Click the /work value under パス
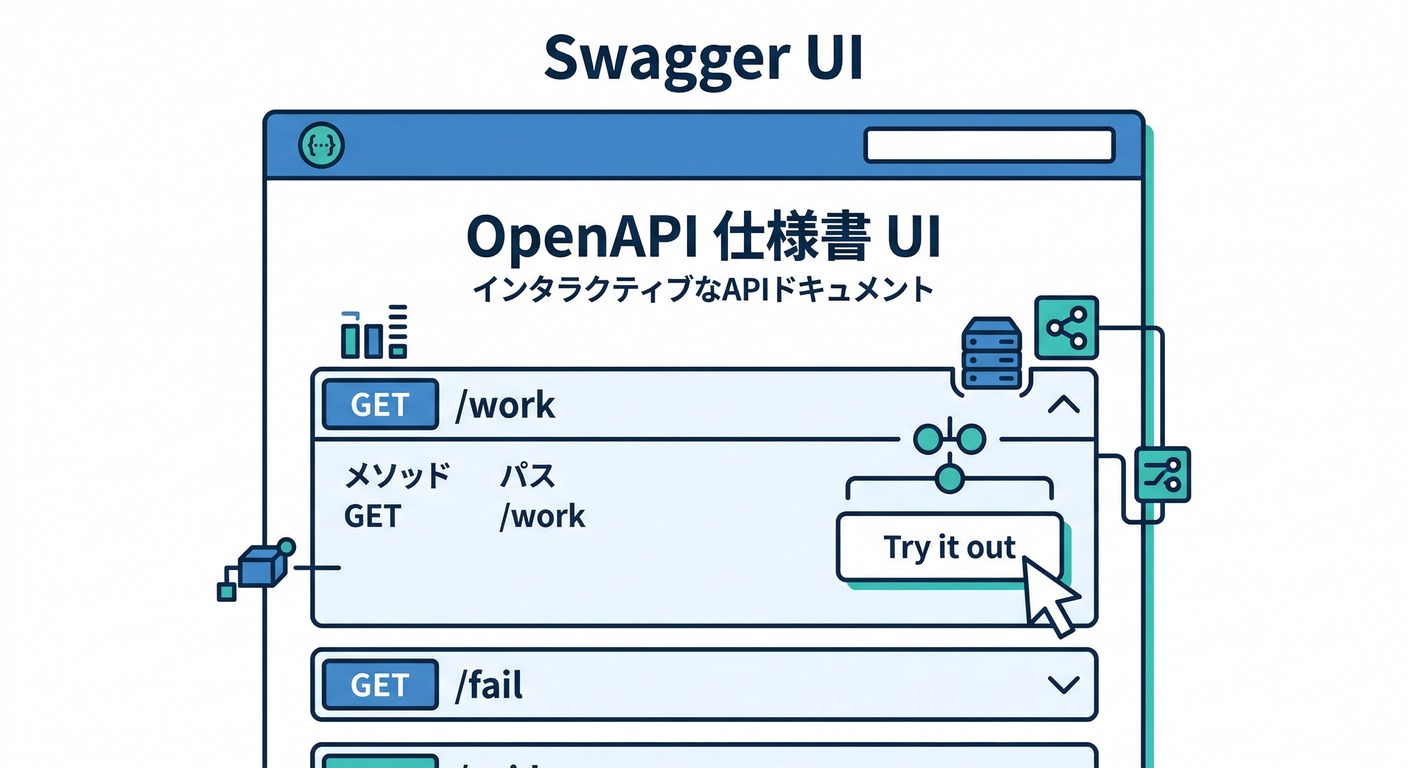The height and width of the screenshot is (768, 1408). point(542,516)
